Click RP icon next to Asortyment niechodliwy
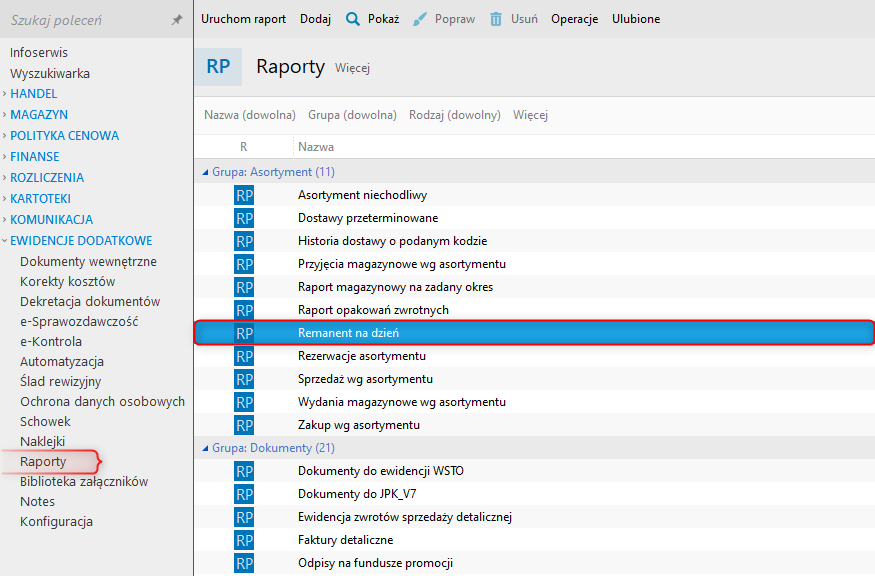The image size is (875, 576). 244,195
